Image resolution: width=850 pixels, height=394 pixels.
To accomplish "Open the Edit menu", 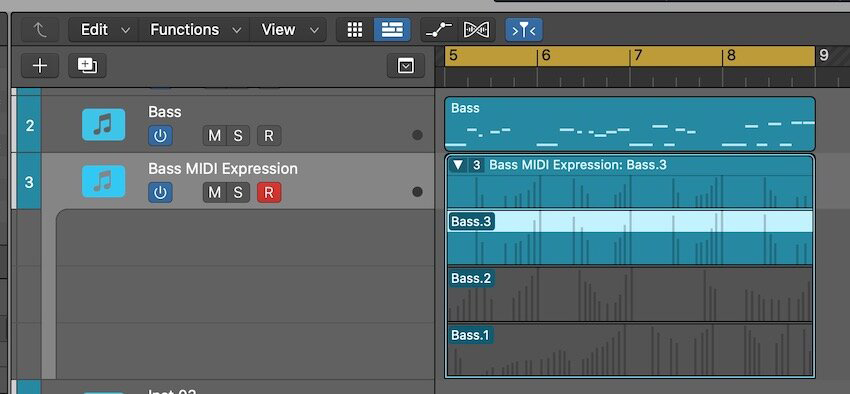I will [x=104, y=30].
